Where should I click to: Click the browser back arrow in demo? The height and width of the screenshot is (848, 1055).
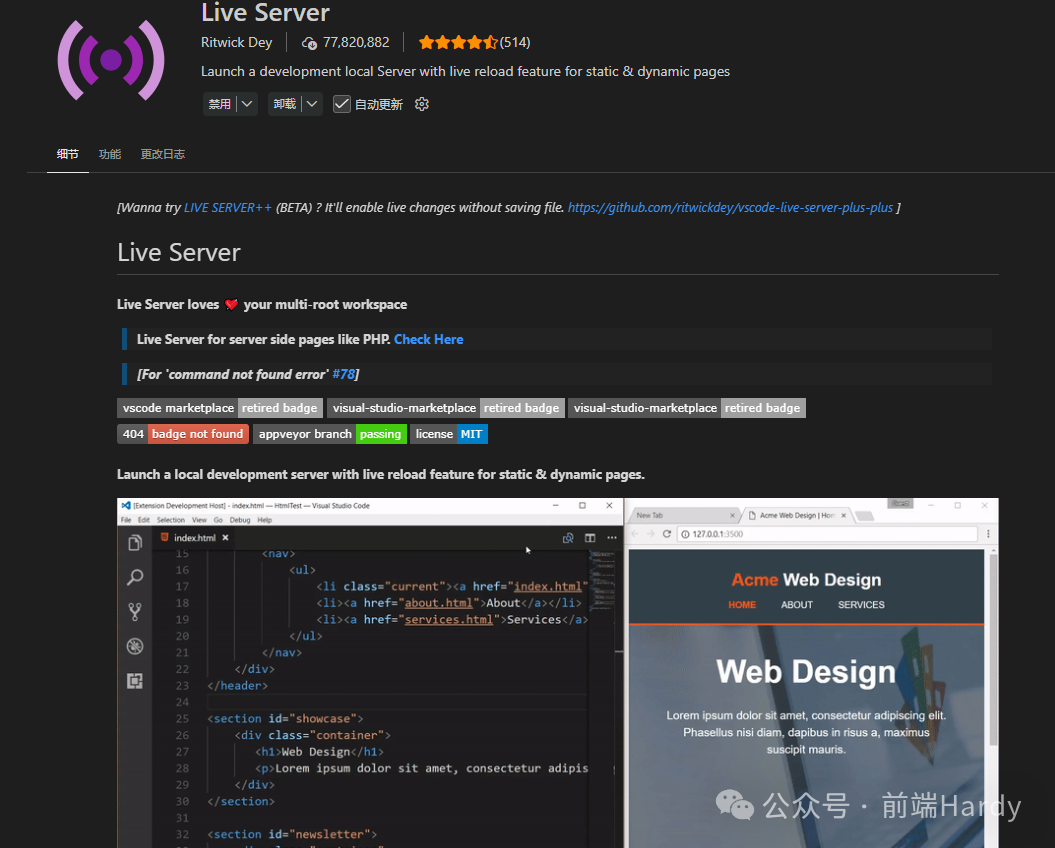(x=635, y=534)
